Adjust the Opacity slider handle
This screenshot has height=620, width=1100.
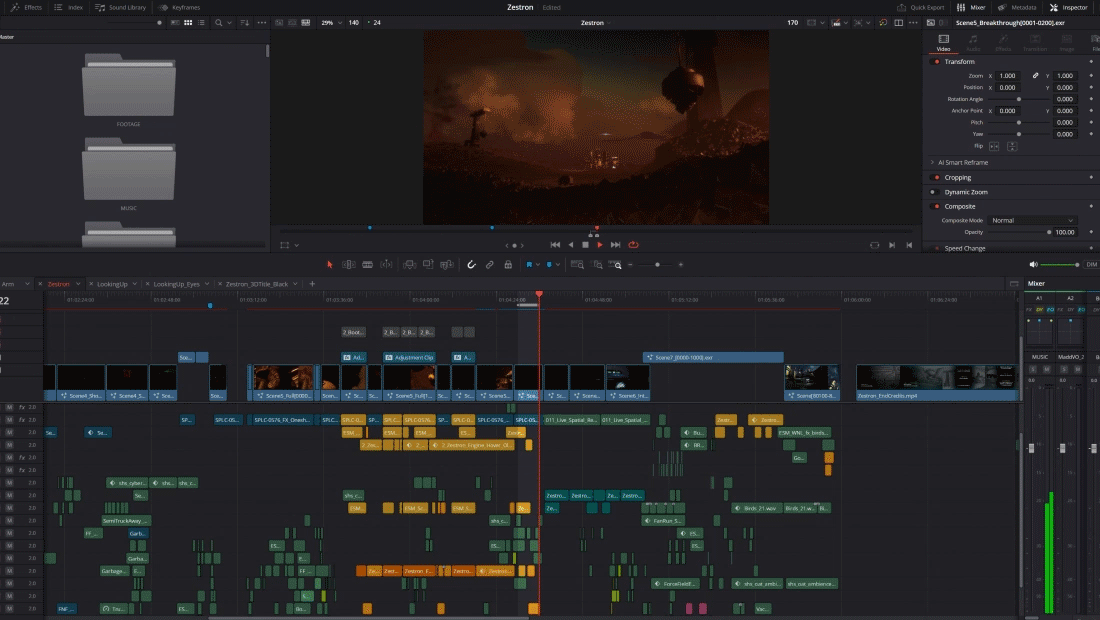(1049, 232)
